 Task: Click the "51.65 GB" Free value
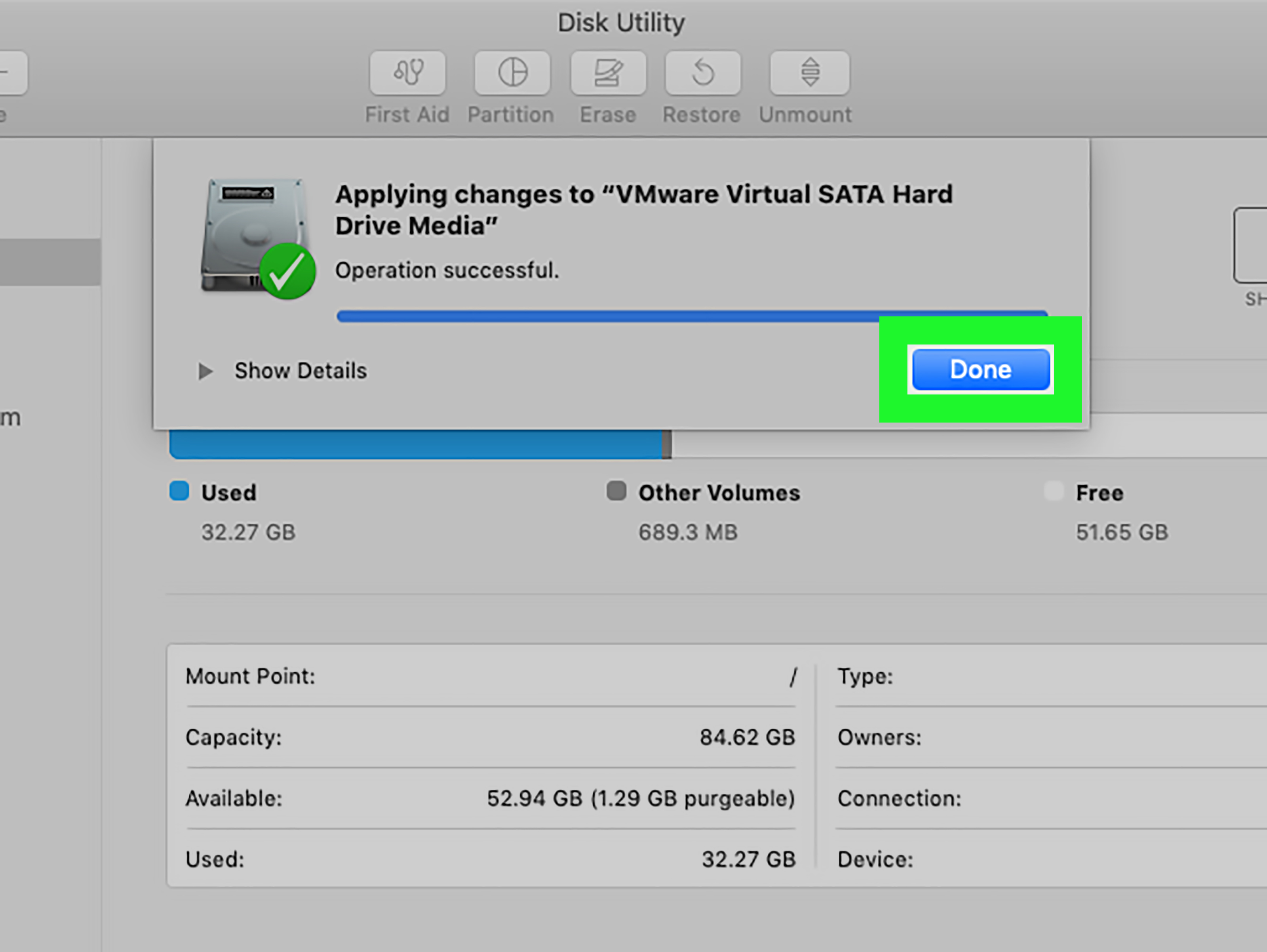[1122, 532]
